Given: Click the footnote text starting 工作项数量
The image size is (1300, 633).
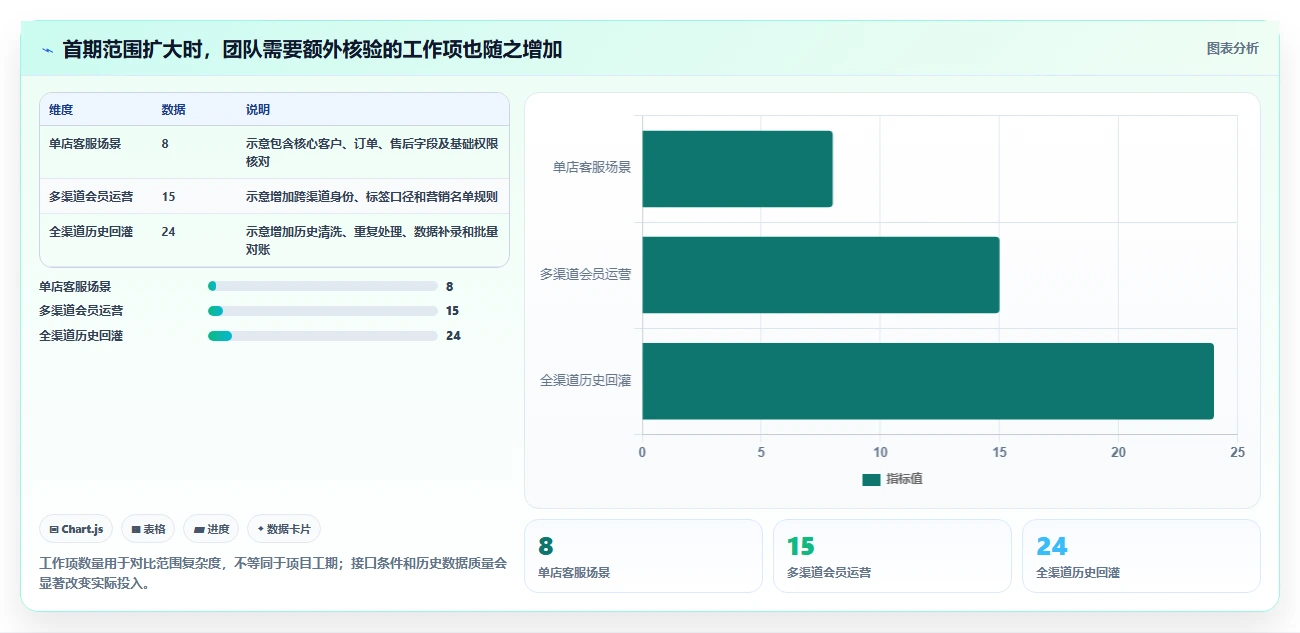Looking at the screenshot, I should (x=273, y=573).
